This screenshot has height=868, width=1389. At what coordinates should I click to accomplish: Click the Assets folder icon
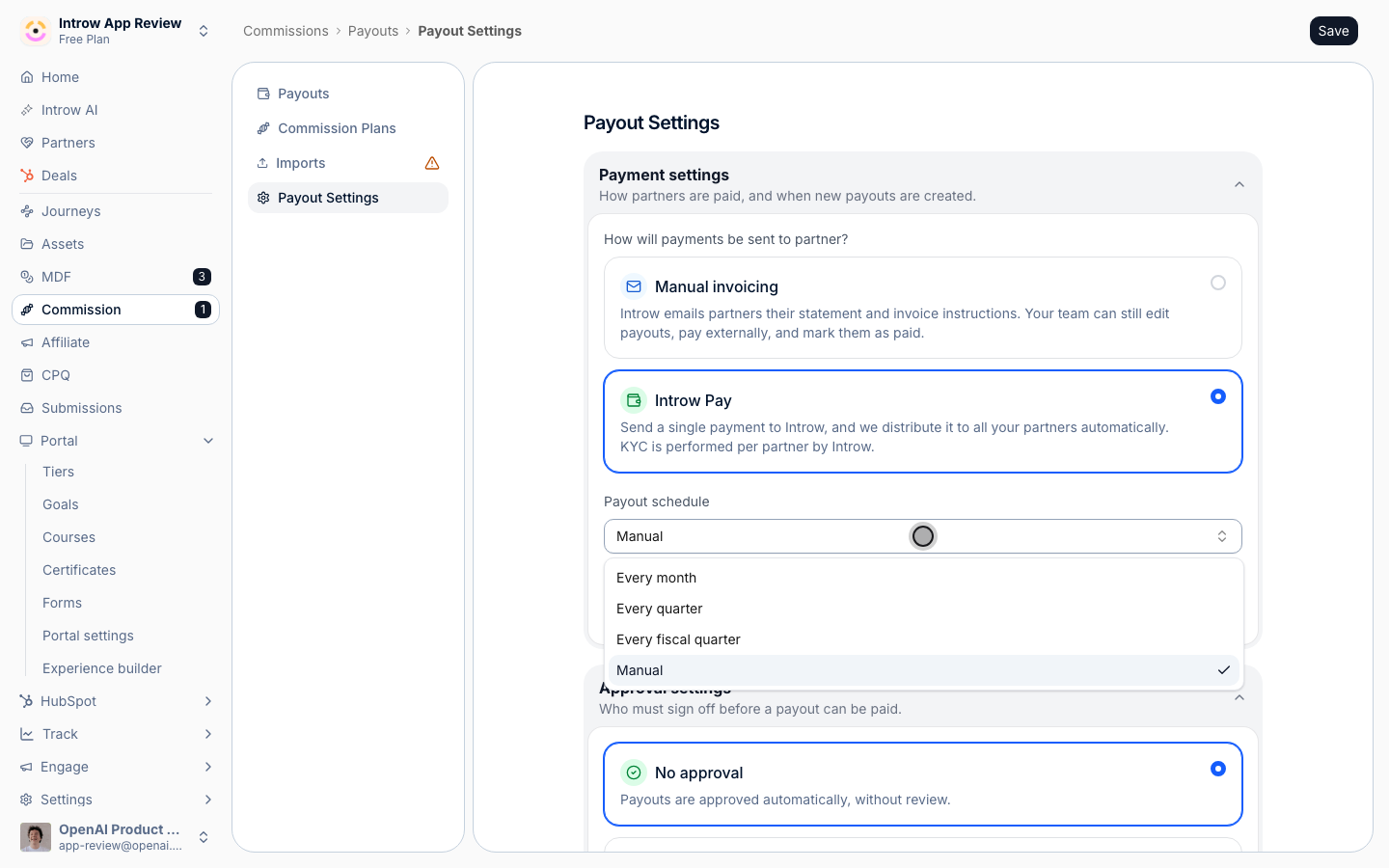pyautogui.click(x=27, y=244)
